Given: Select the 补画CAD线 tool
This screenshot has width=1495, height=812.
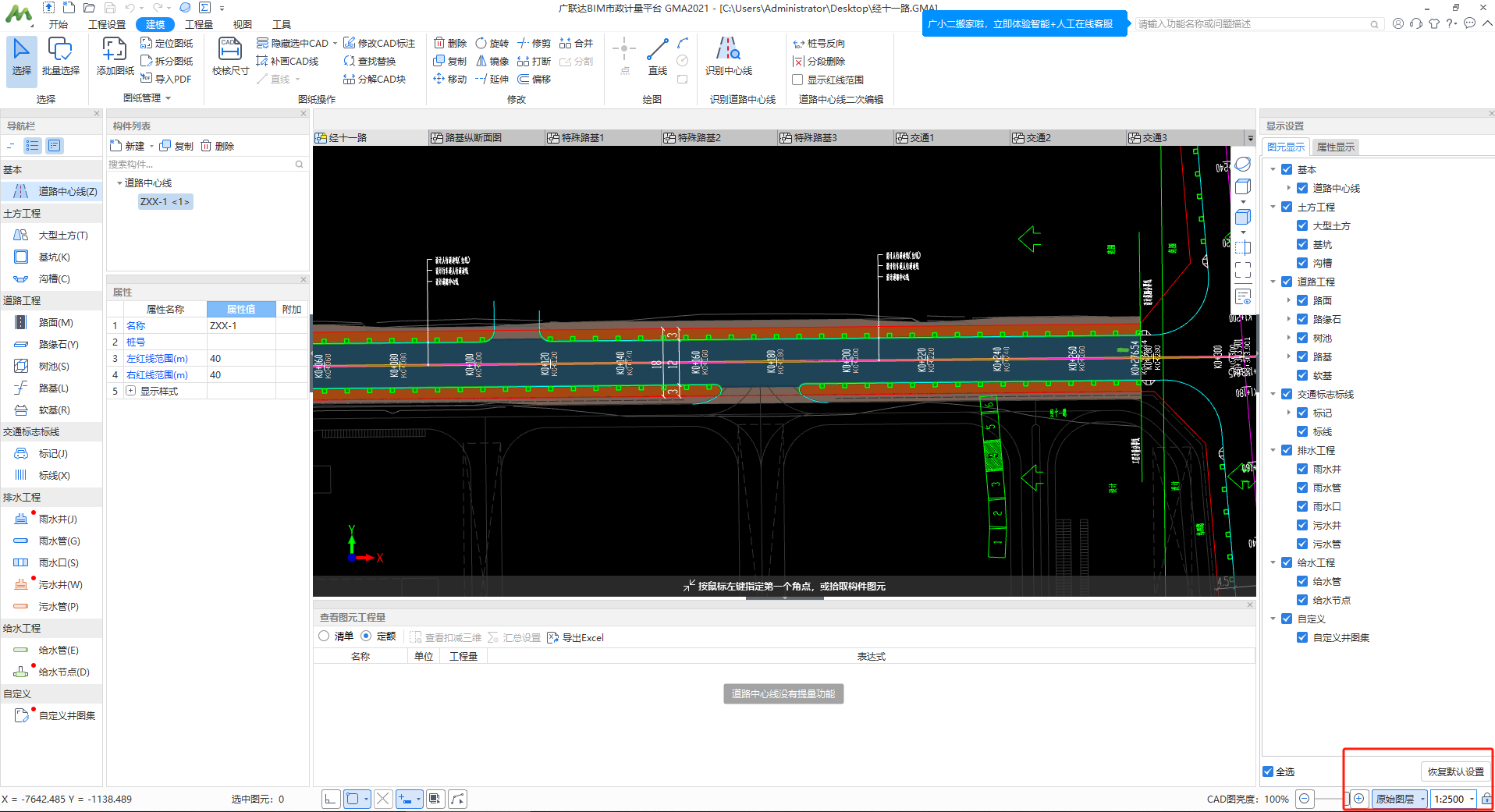Looking at the screenshot, I should (x=287, y=61).
